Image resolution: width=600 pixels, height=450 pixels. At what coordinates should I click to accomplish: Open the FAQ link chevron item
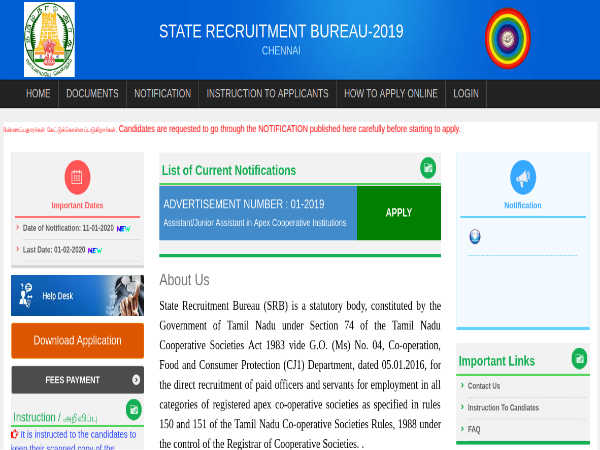(x=474, y=429)
